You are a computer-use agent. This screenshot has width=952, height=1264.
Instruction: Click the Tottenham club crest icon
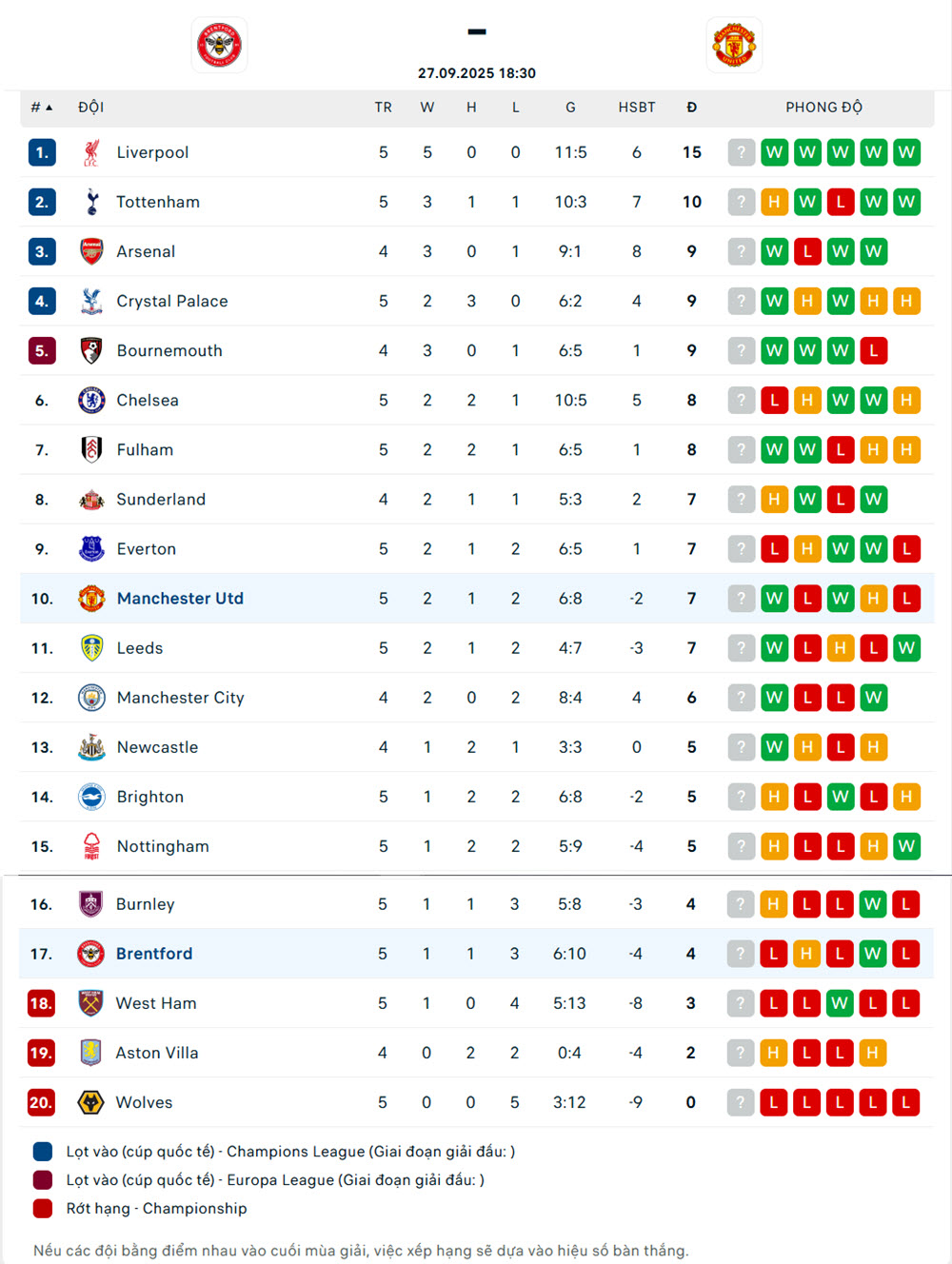[x=91, y=202]
